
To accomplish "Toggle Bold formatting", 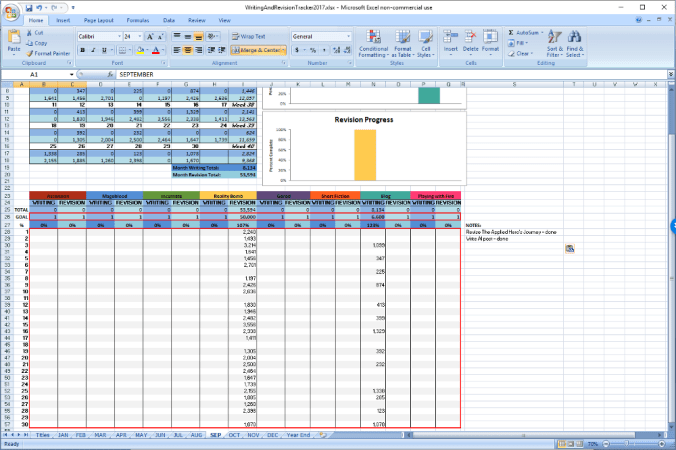I will pyautogui.click(x=82, y=49).
